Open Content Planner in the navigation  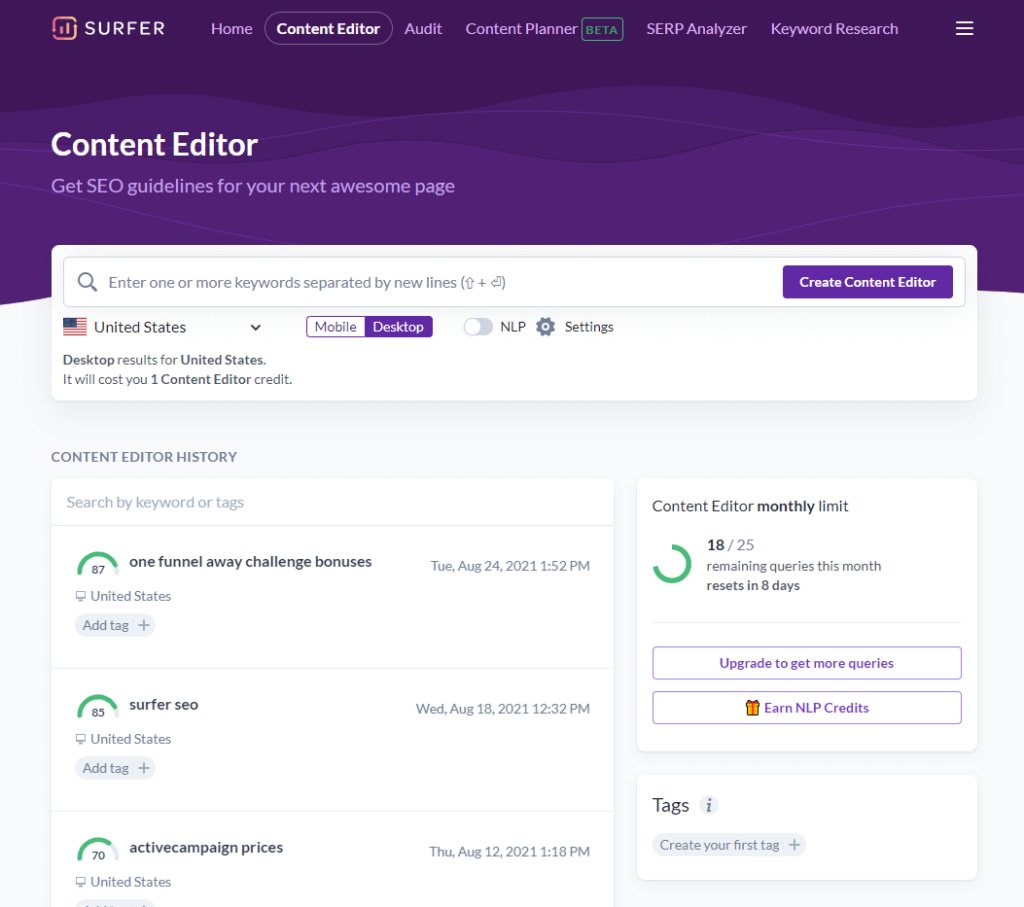click(x=521, y=29)
